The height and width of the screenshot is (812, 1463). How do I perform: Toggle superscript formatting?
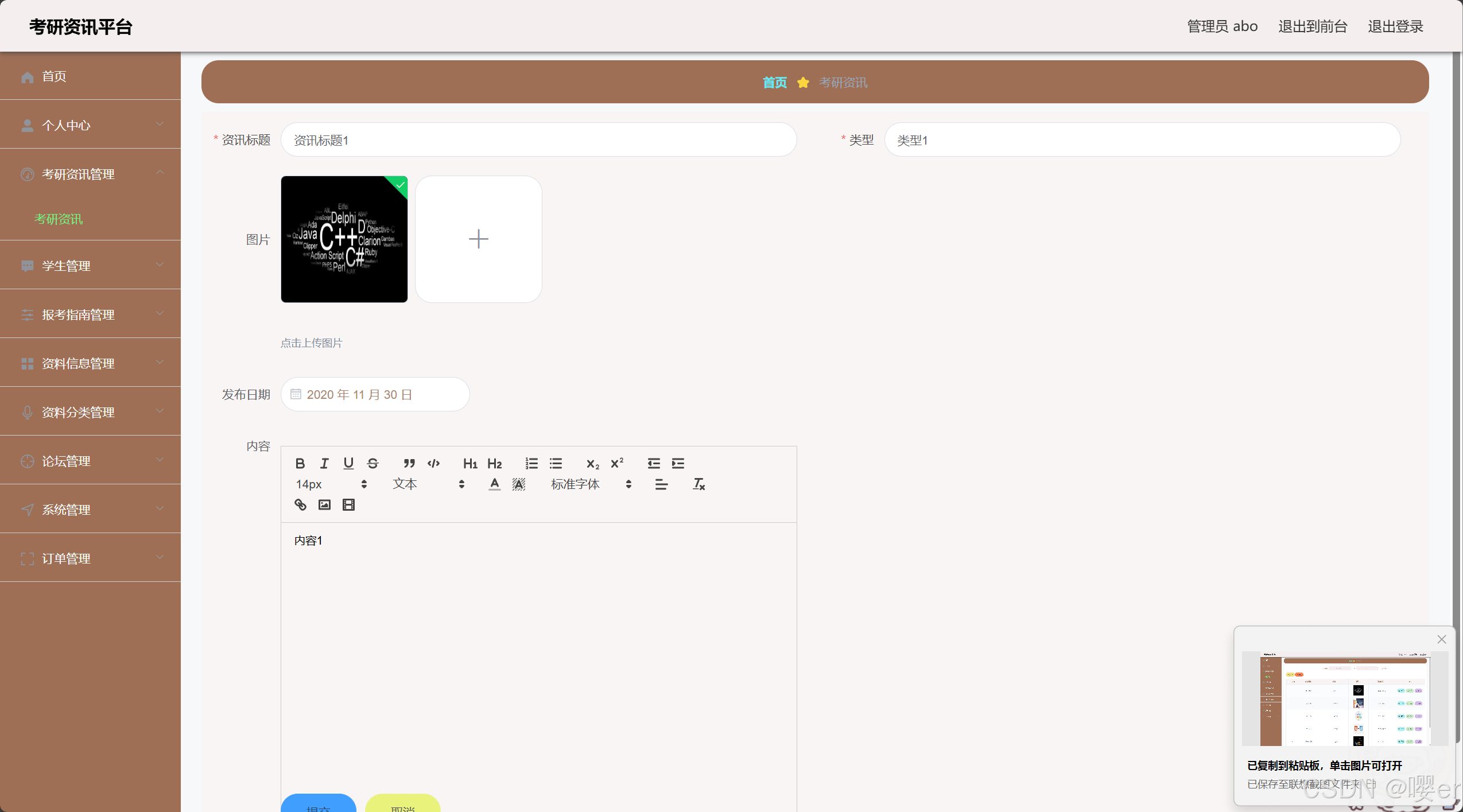617,463
